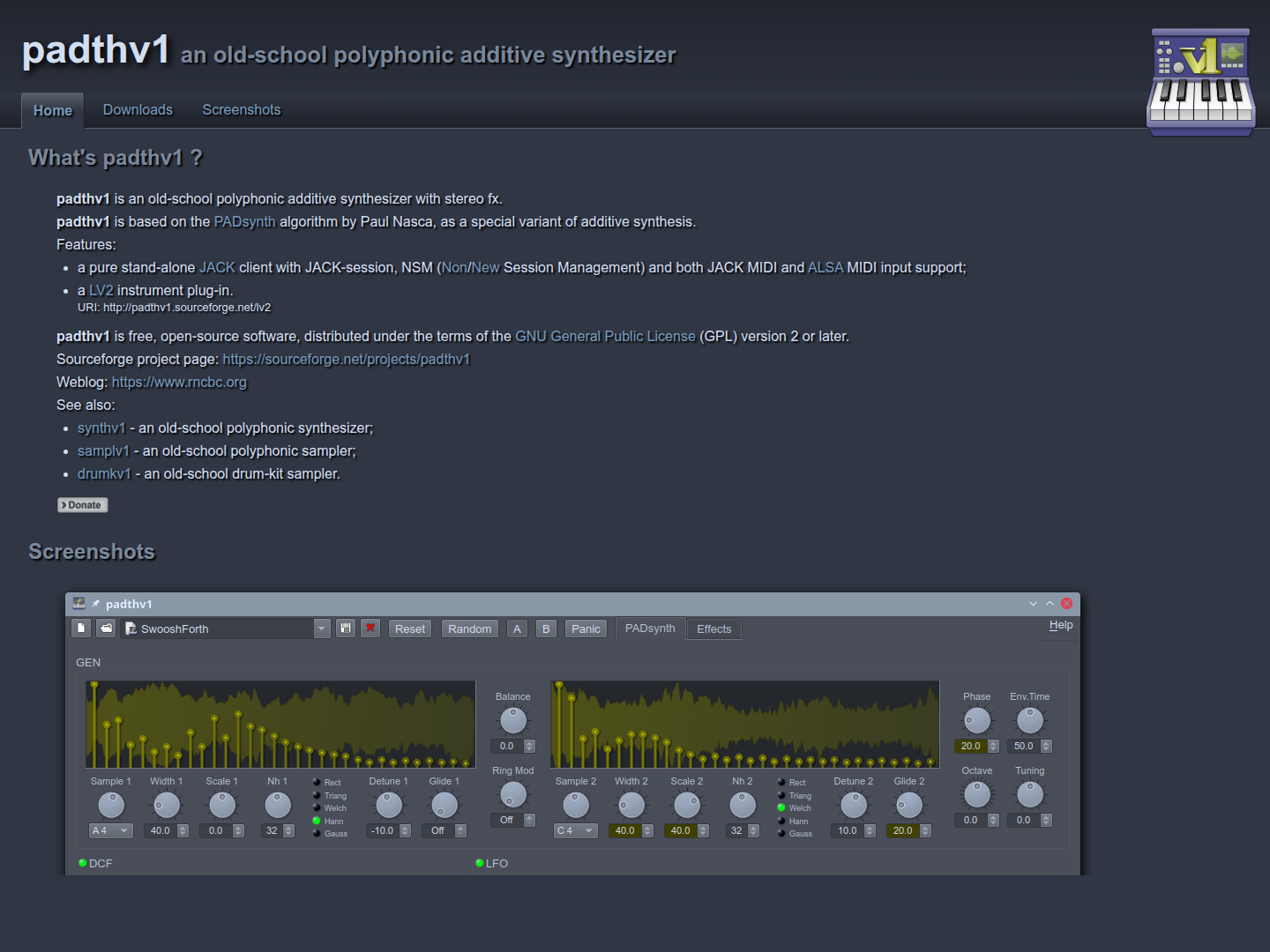
Task: Click the Sample 1 knob
Action: pyautogui.click(x=111, y=805)
